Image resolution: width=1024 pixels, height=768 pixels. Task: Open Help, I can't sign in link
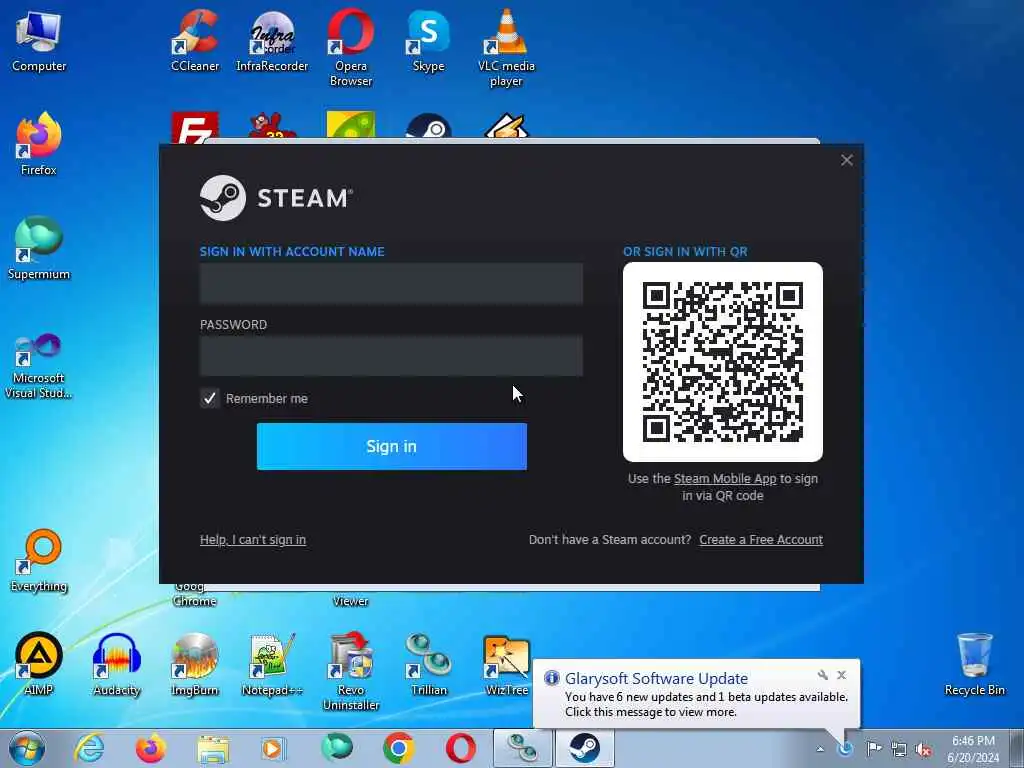pyautogui.click(x=253, y=539)
